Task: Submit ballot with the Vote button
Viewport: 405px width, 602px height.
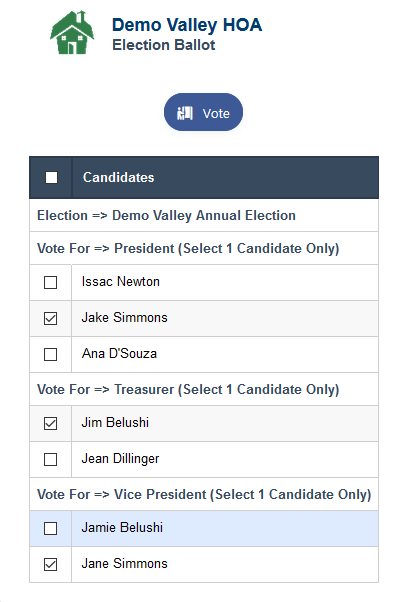Action: coord(203,112)
